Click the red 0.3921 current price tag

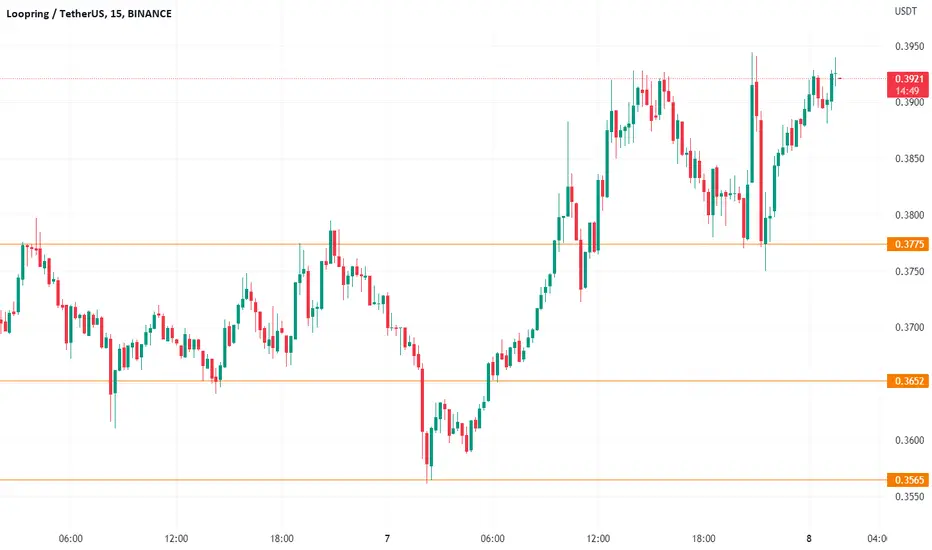(x=908, y=84)
